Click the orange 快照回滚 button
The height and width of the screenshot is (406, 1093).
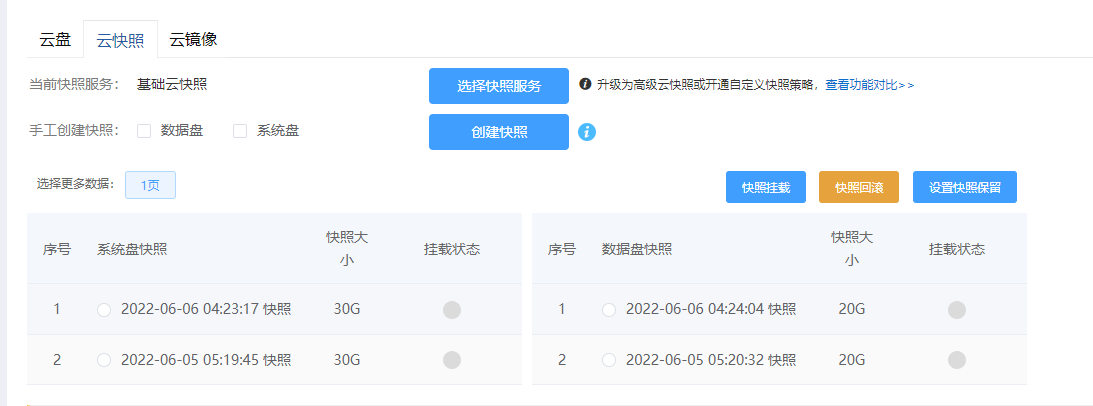(858, 187)
